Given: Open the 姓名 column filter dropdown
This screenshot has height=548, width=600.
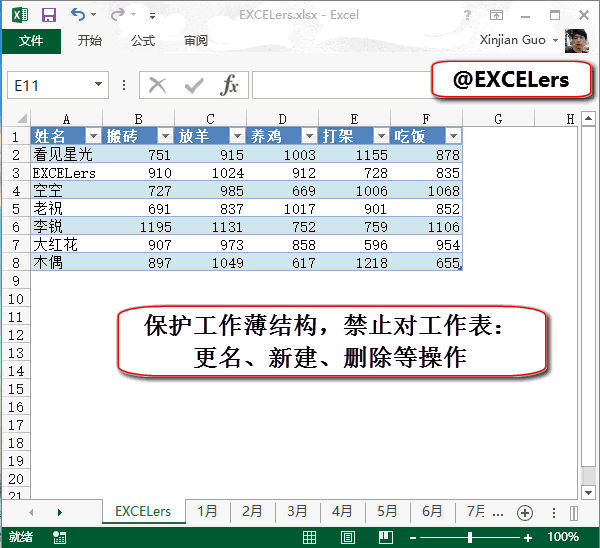Looking at the screenshot, I should coord(93,136).
